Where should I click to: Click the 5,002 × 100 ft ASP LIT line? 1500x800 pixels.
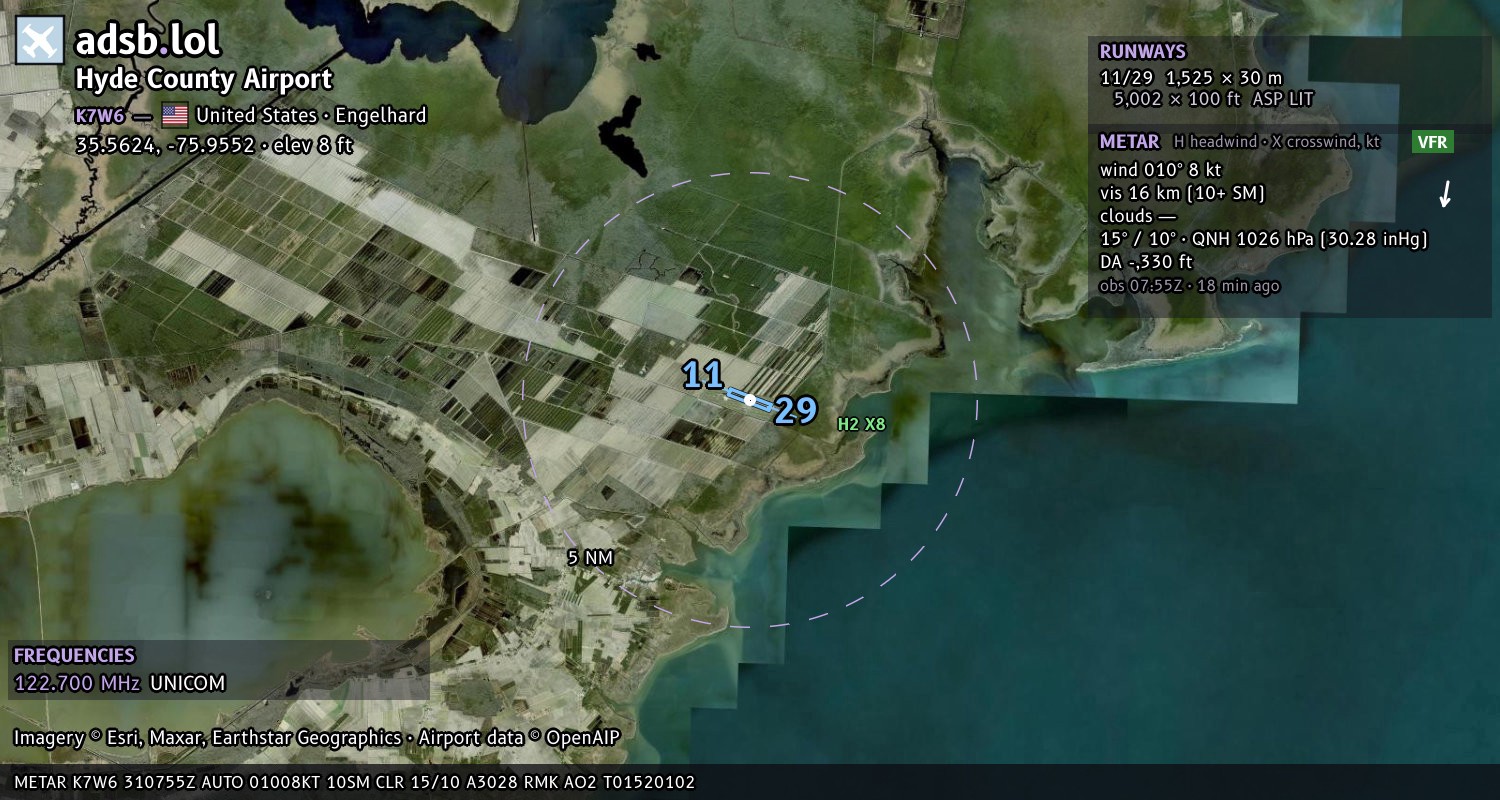click(1213, 99)
